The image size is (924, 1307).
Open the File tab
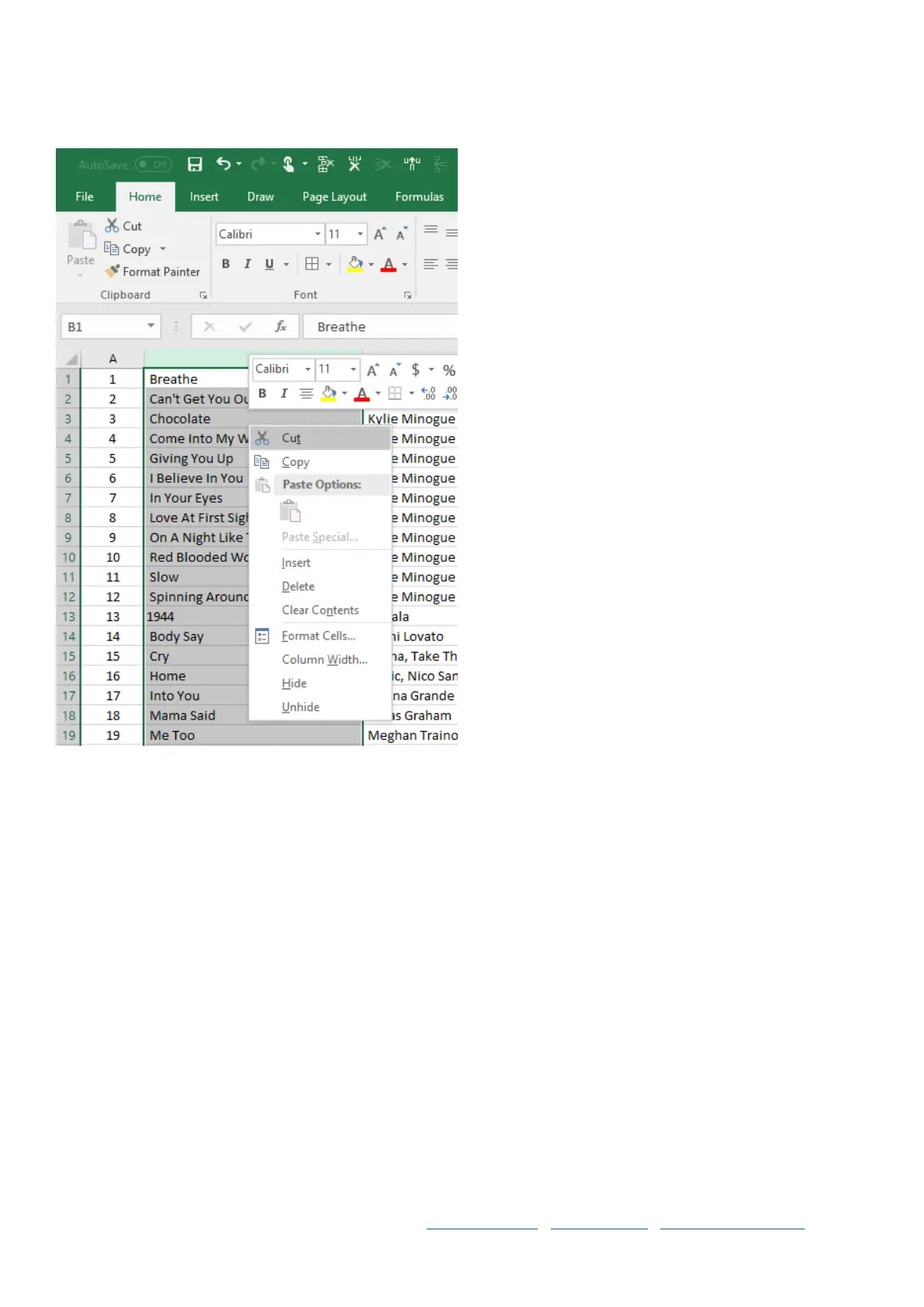pos(85,197)
